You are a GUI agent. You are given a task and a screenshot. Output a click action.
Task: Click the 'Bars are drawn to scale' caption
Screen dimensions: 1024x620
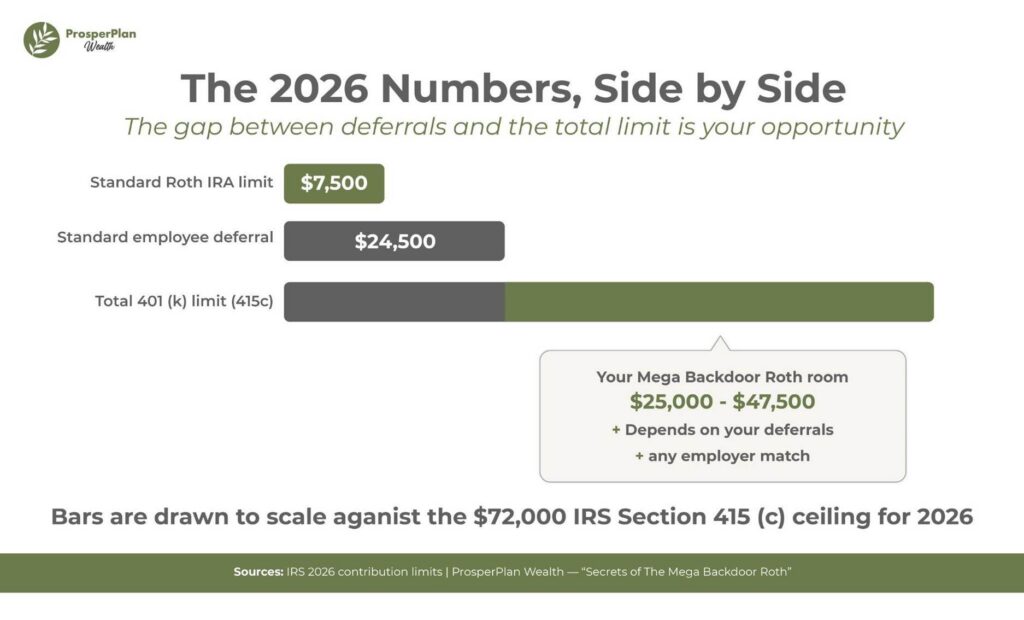click(512, 517)
